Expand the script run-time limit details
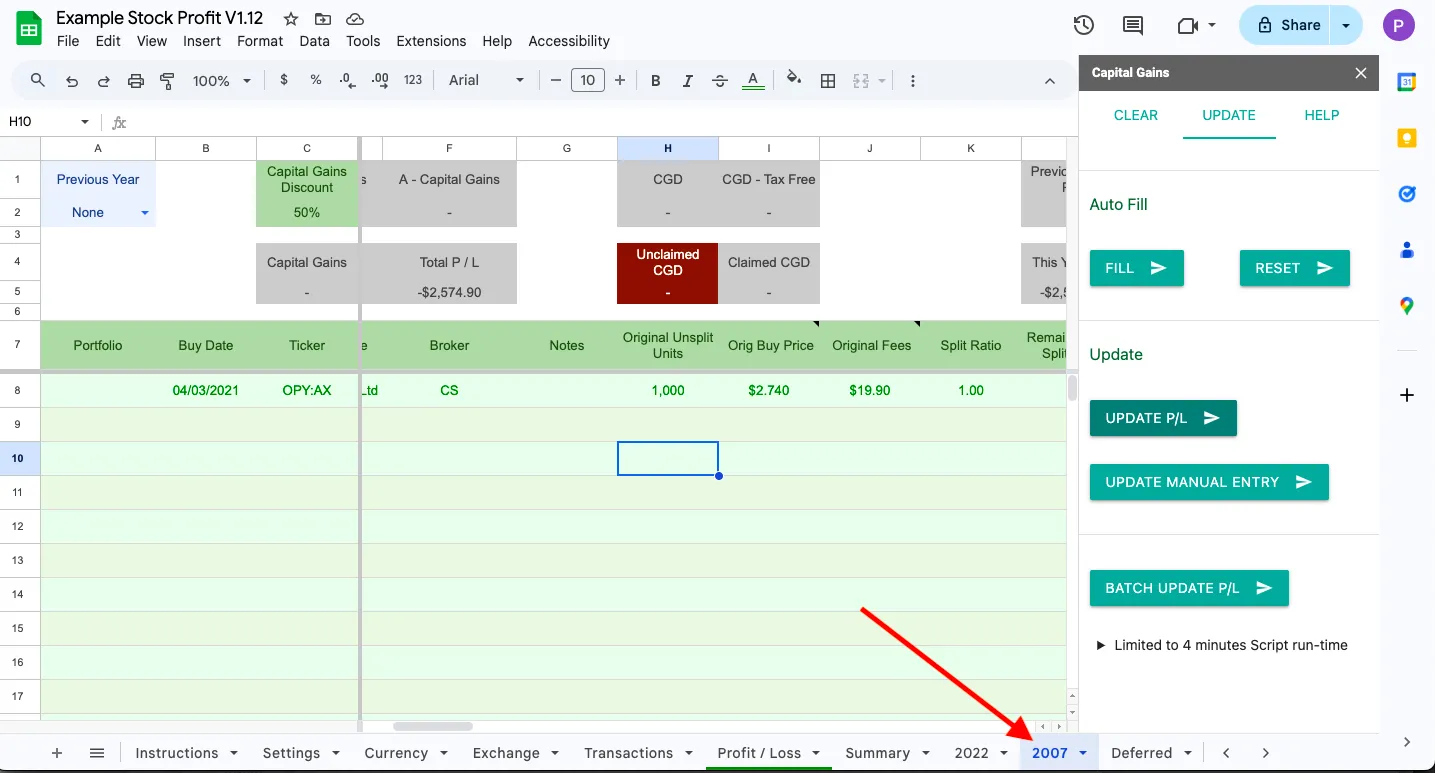The width and height of the screenshot is (1435, 773). [1101, 645]
